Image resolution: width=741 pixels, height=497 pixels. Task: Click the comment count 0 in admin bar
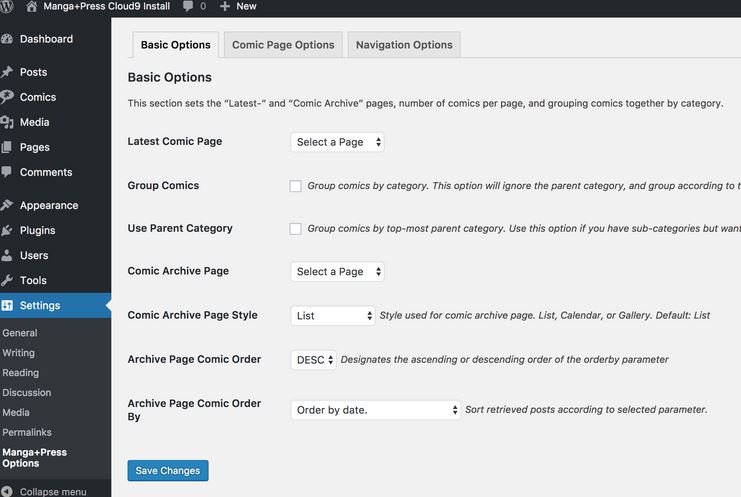[x=203, y=6]
